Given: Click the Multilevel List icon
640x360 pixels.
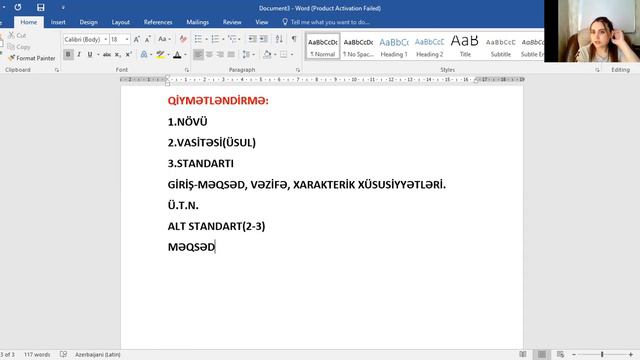Looking at the screenshot, I should (232, 39).
